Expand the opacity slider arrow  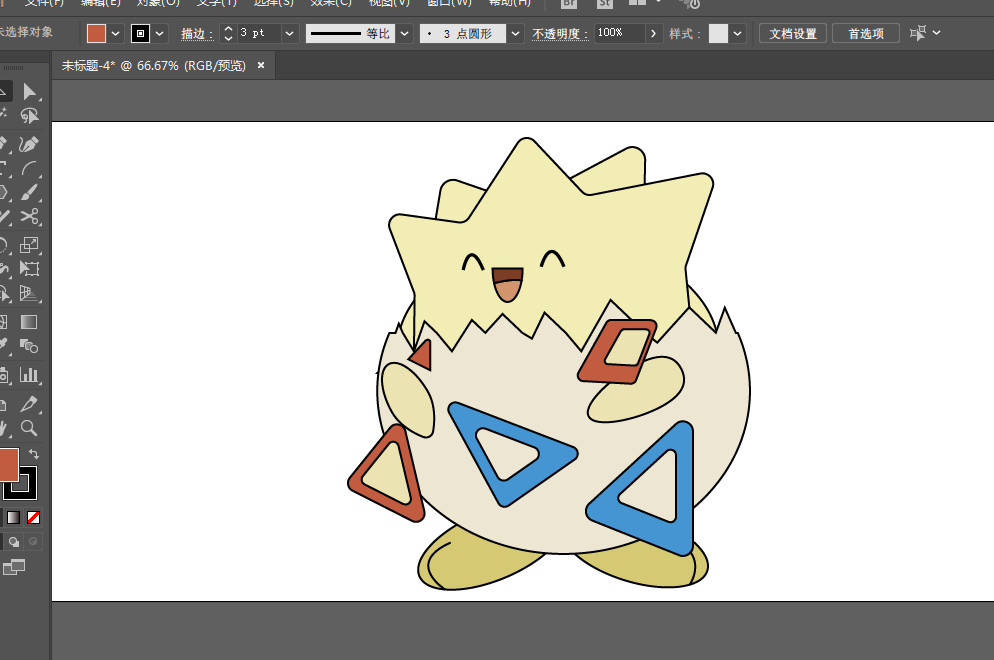[654, 34]
